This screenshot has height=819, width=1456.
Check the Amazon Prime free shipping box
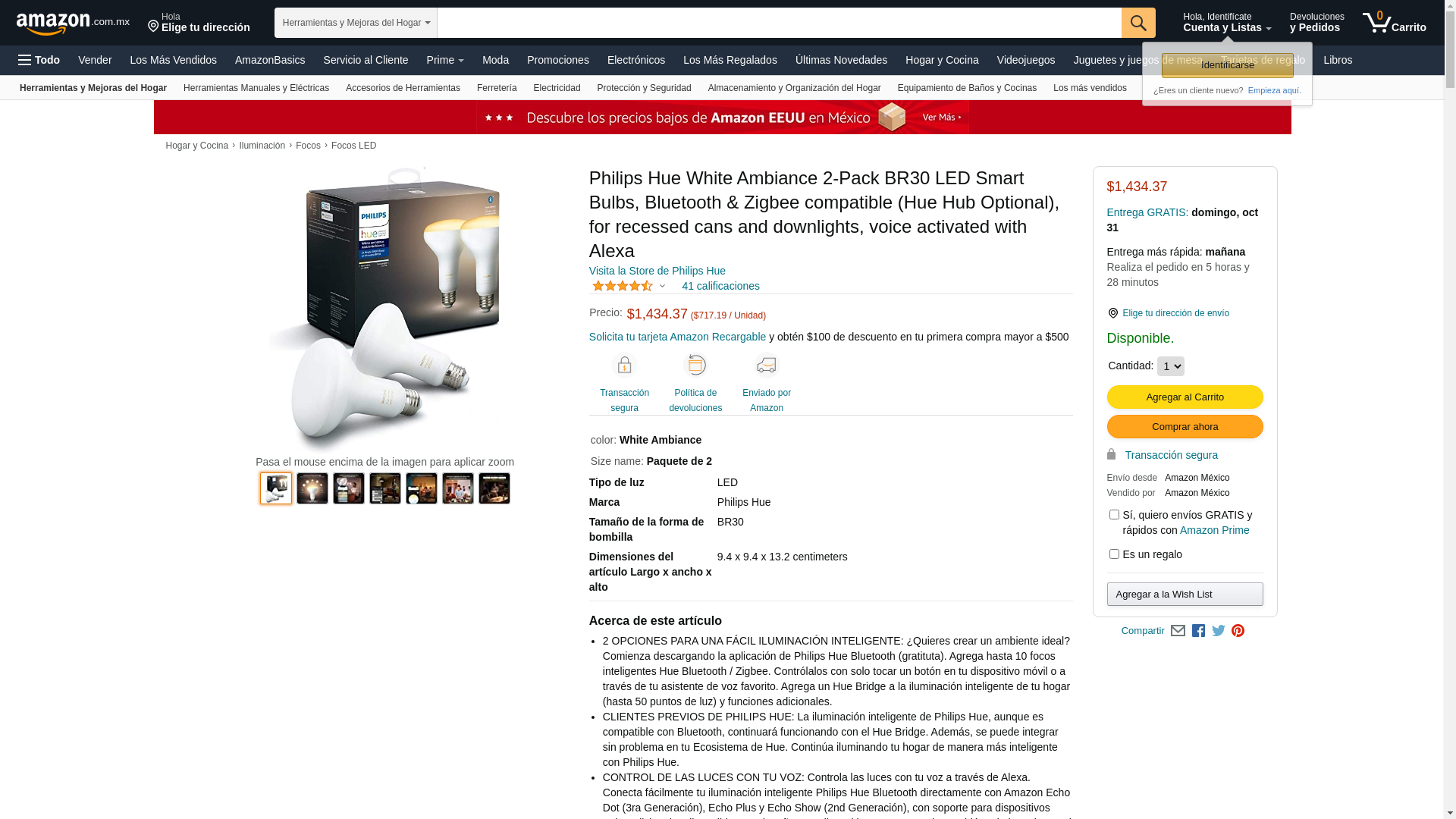point(1114,515)
